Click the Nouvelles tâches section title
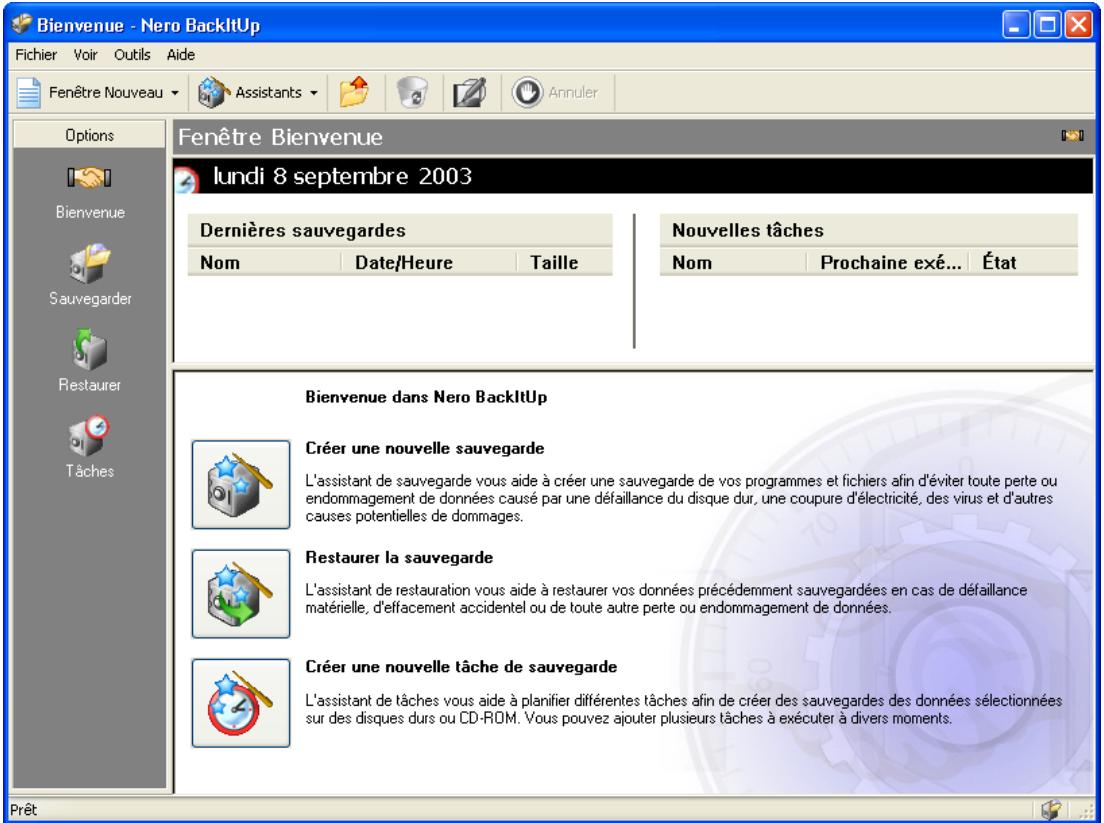 click(x=748, y=230)
